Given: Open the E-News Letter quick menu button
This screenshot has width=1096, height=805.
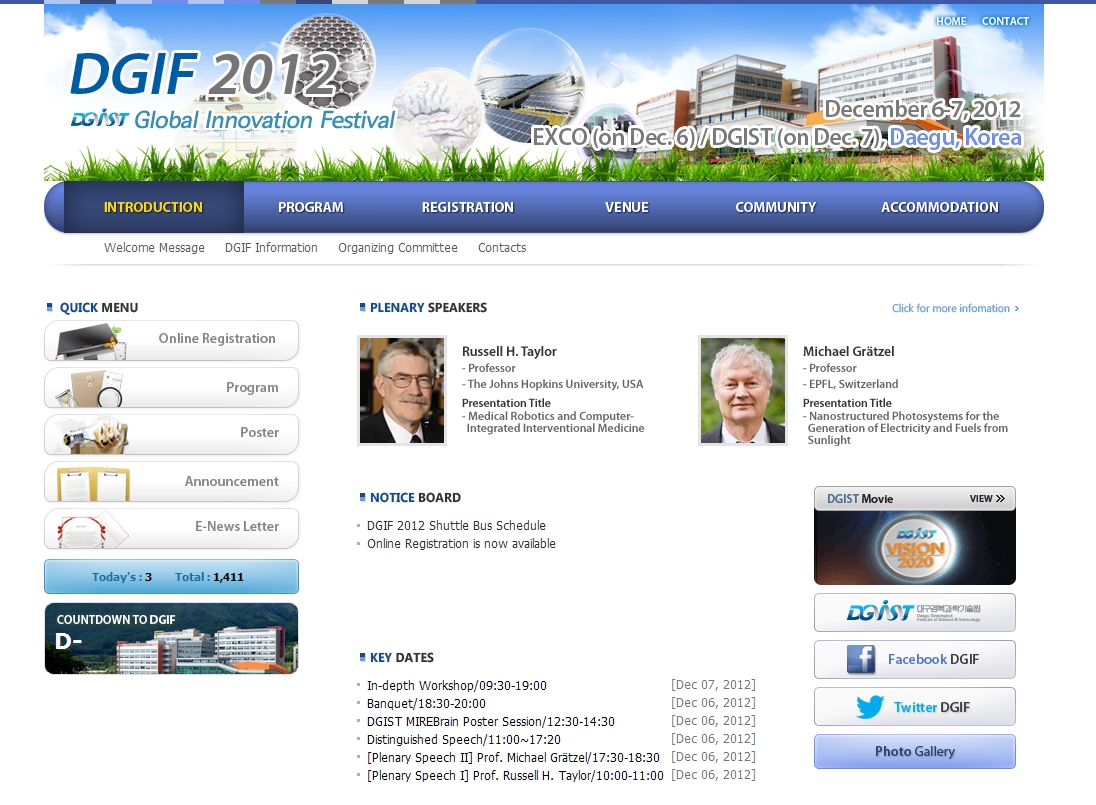Looking at the screenshot, I should [171, 528].
